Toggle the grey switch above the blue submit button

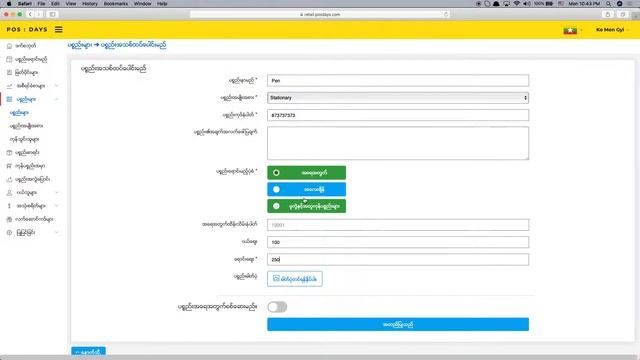pos(277,307)
